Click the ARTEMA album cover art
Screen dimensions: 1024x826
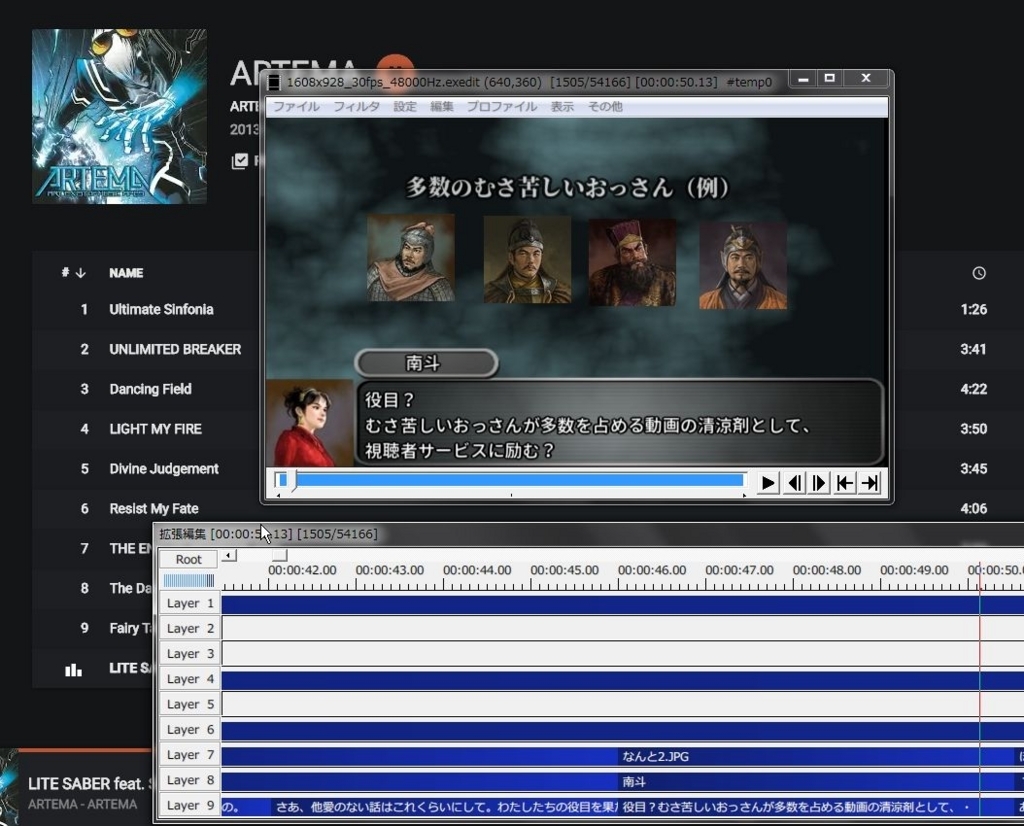120,116
